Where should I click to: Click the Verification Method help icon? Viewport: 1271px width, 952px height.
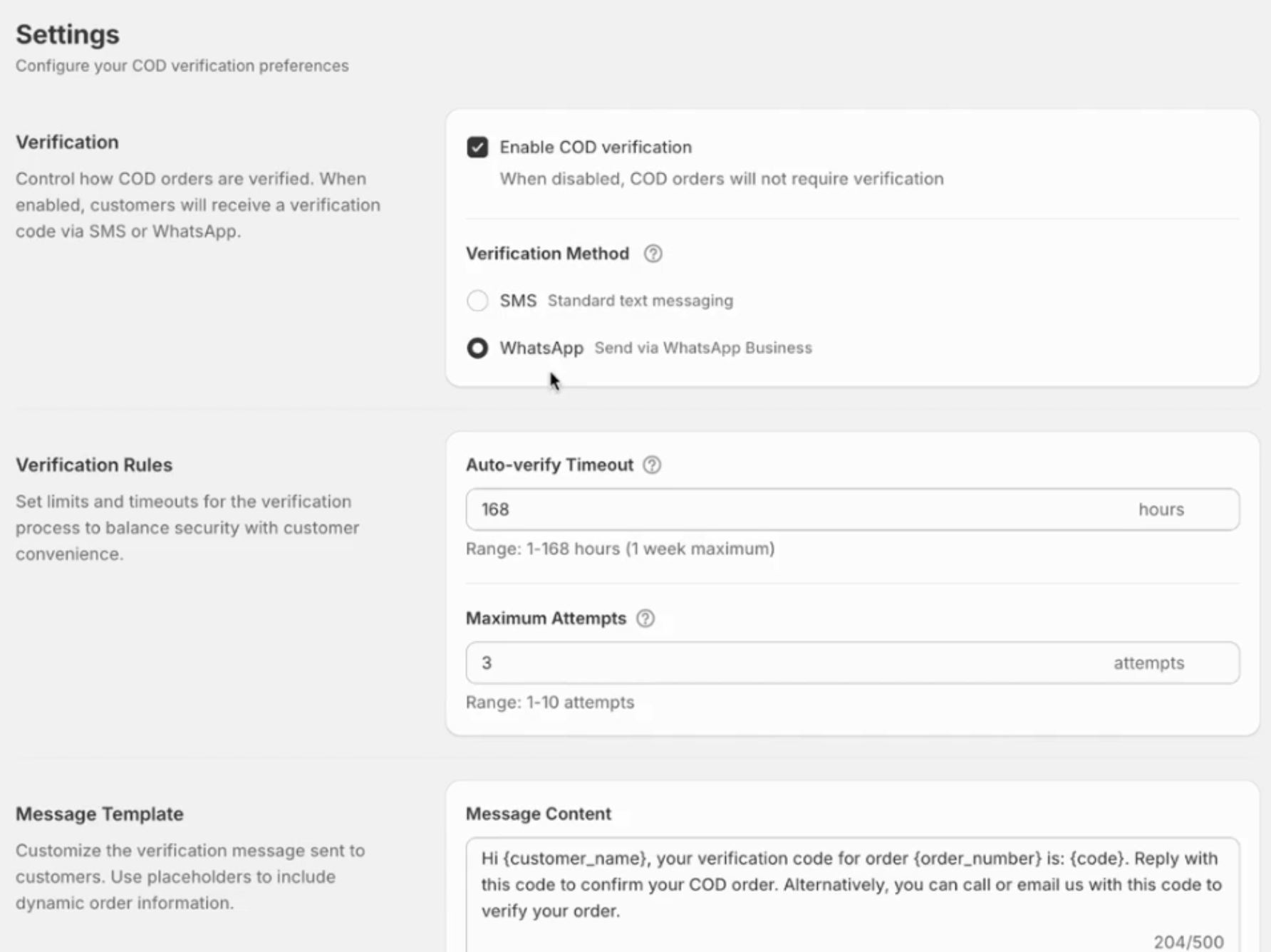pyautogui.click(x=653, y=254)
